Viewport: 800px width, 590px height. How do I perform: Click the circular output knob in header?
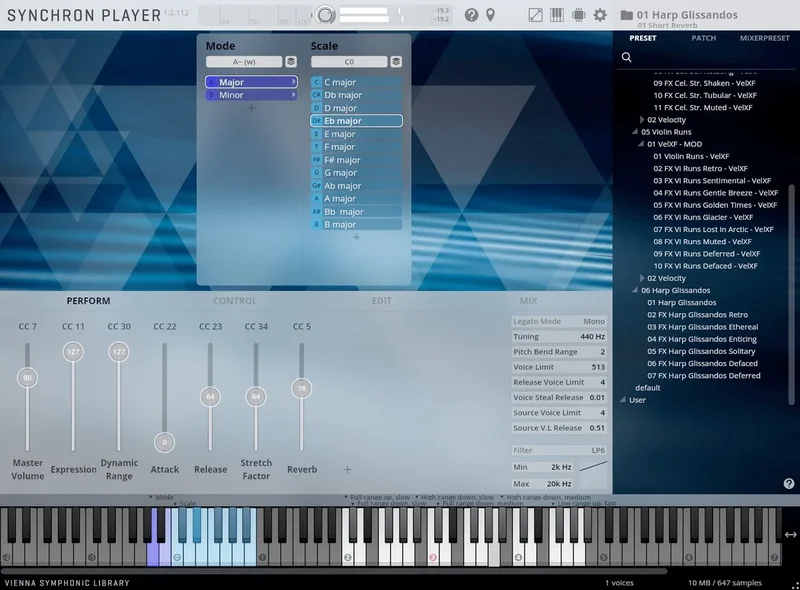[x=324, y=15]
